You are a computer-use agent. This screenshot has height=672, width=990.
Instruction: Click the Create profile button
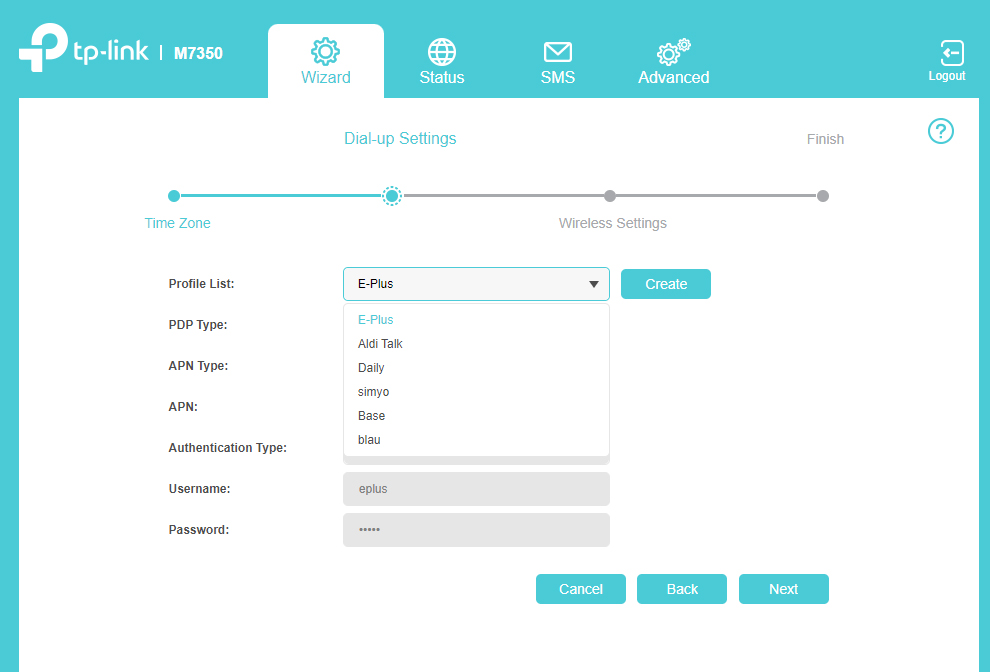665,284
